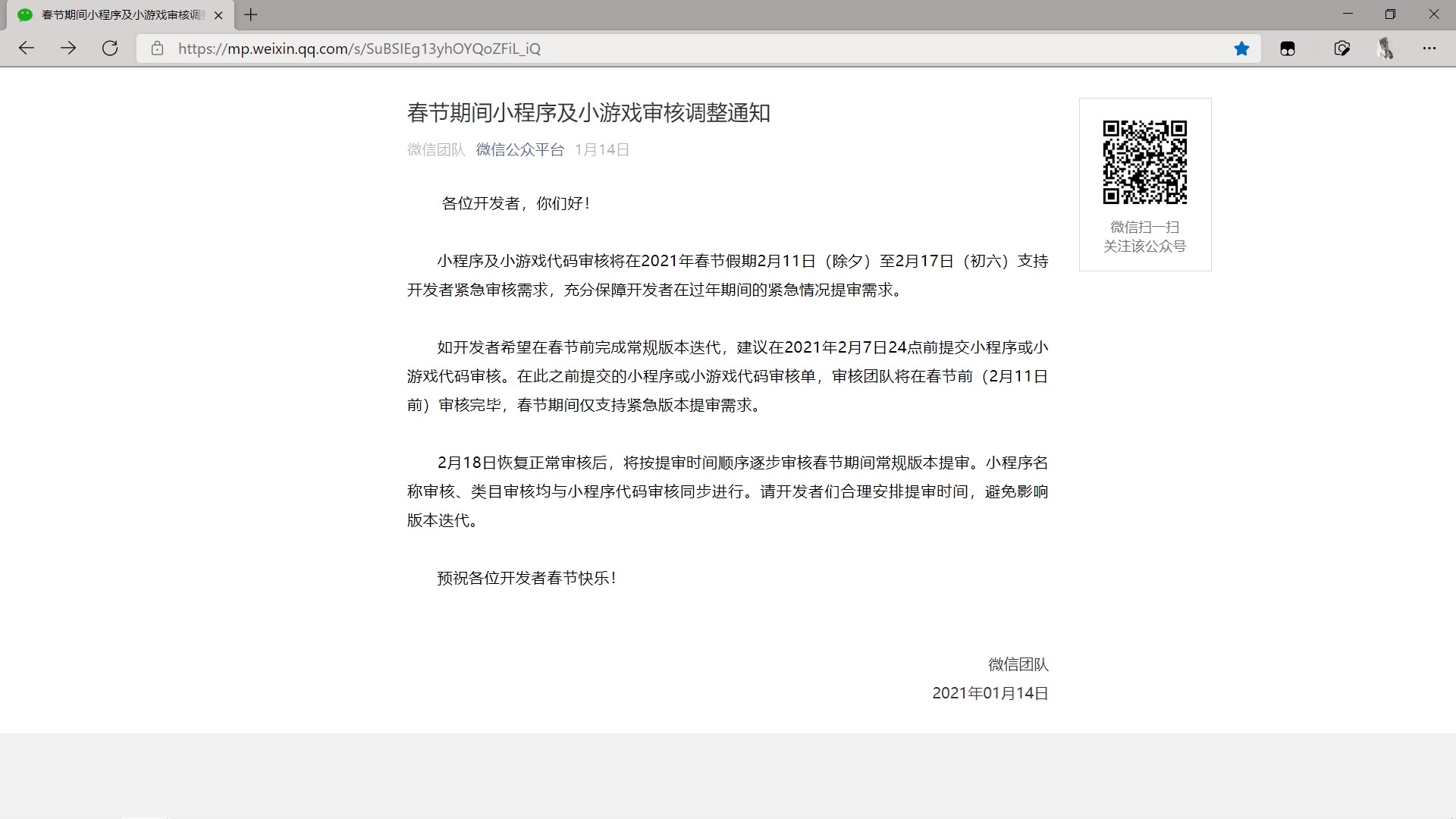
Task: Click the lock site-info icon
Action: point(157,49)
